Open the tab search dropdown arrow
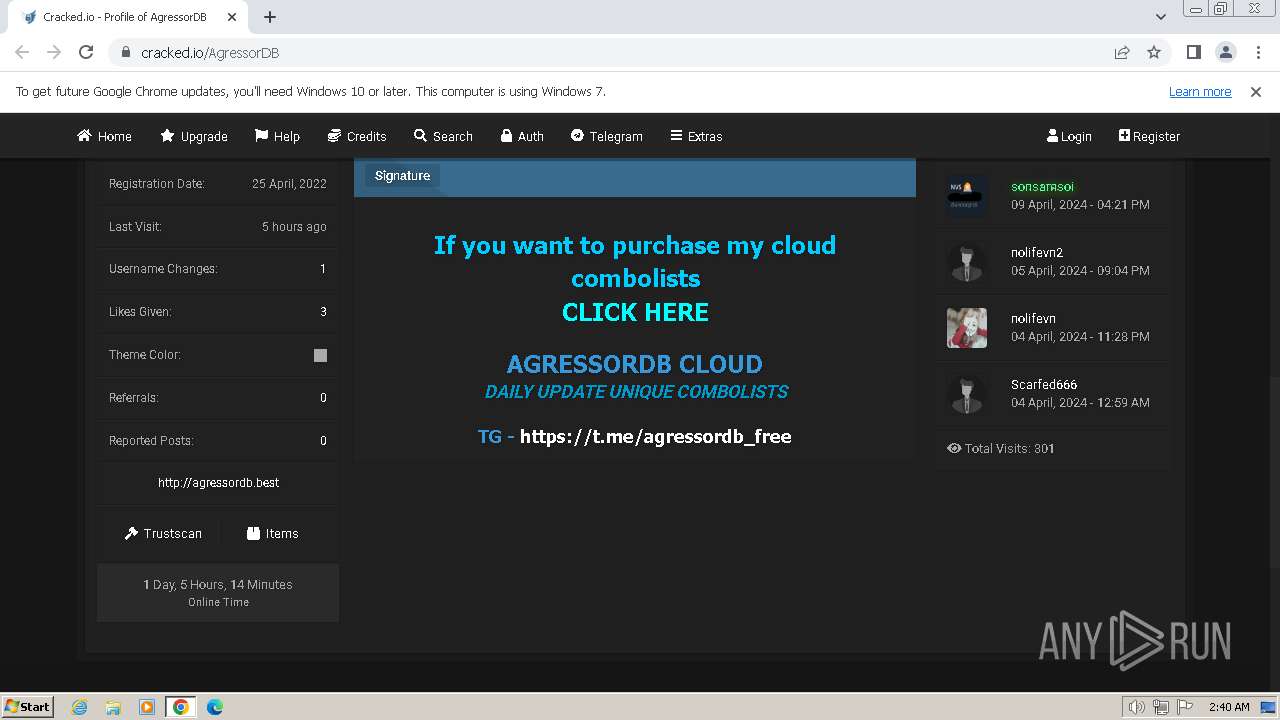This screenshot has width=1280, height=720. 1160,17
